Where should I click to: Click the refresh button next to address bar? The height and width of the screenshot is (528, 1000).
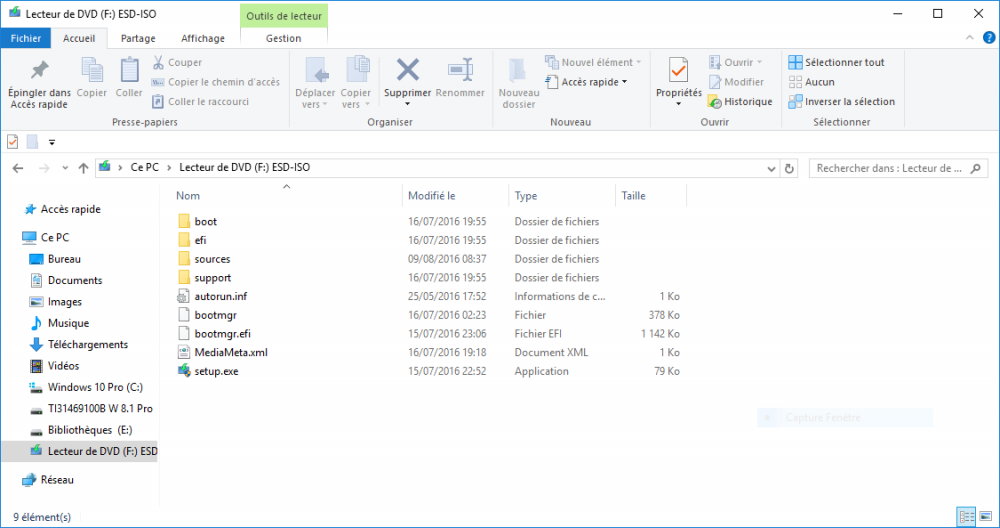(x=790, y=168)
